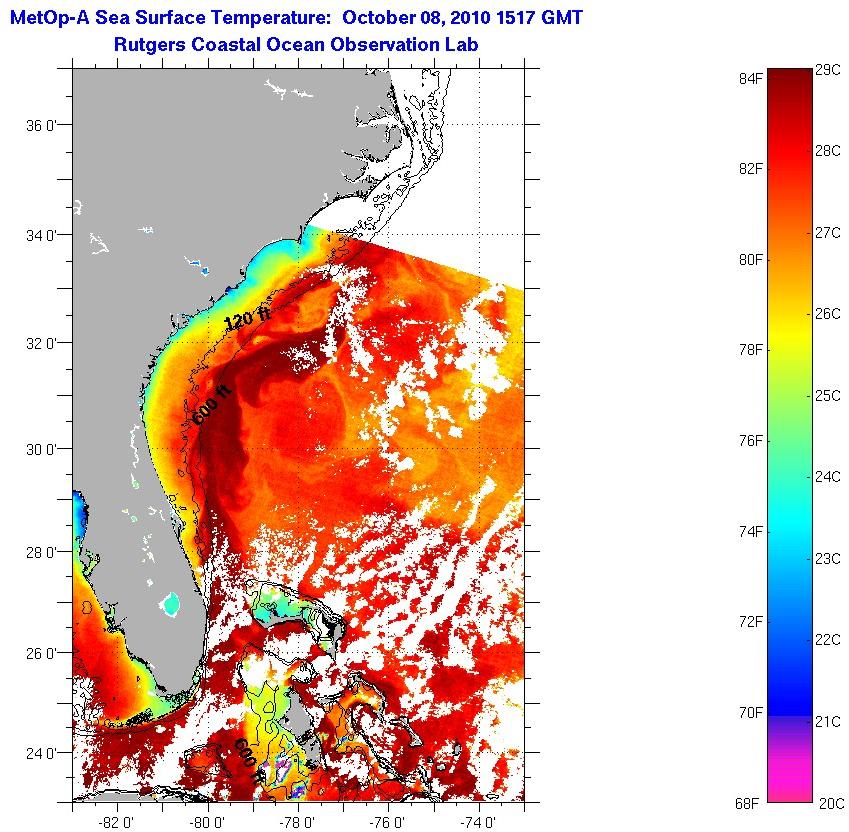Viewport: 849px width, 832px height.
Task: Pick the 68F legend label
Action: tap(748, 804)
